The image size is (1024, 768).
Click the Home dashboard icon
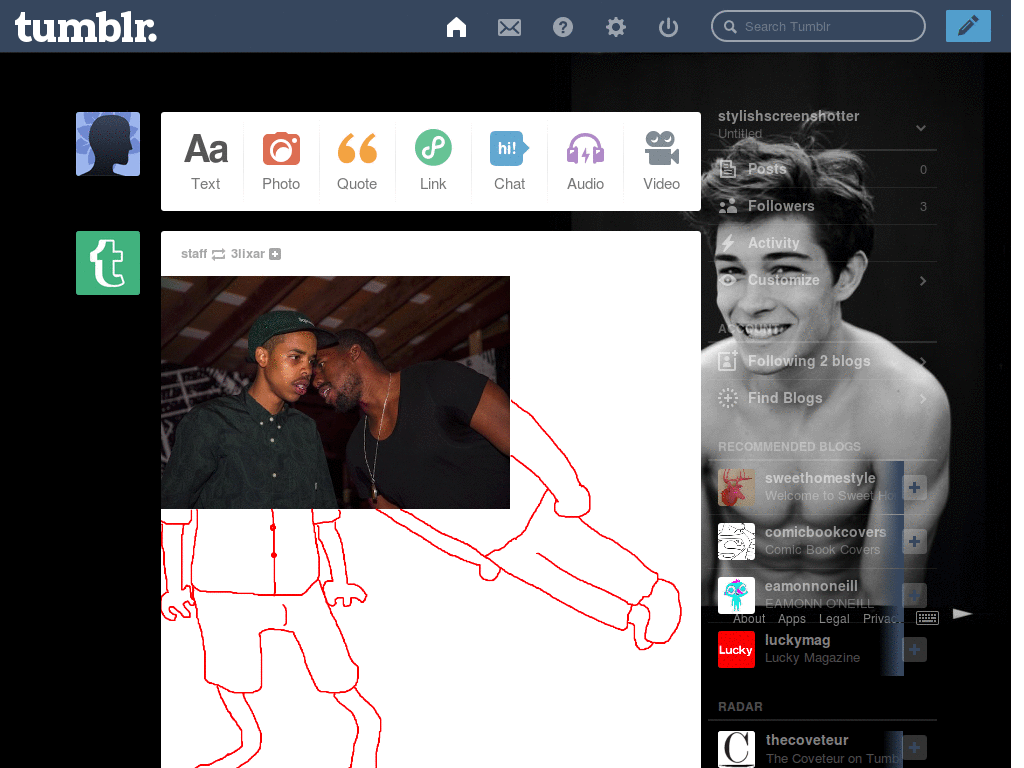[456, 27]
